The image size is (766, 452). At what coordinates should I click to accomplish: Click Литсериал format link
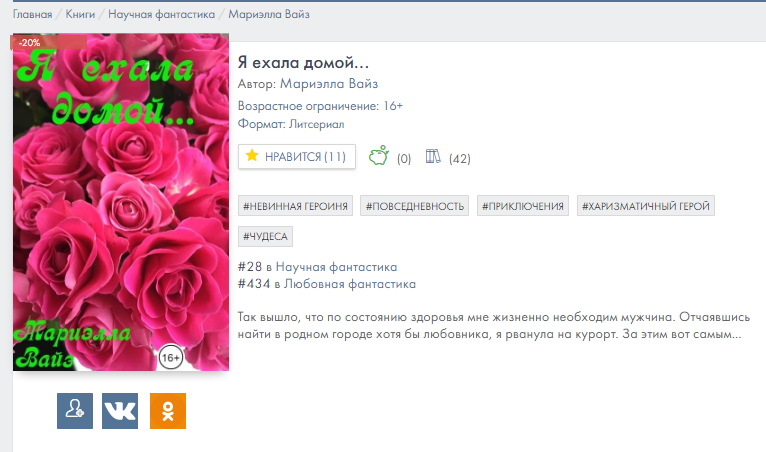click(317, 124)
